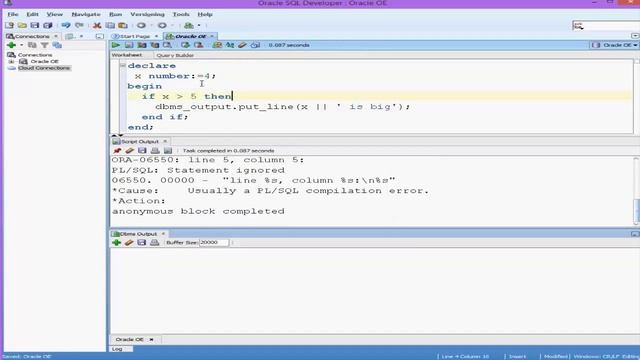Click the Save All icon in main toolbar
This screenshot has height=360, width=640.
tap(48, 25)
